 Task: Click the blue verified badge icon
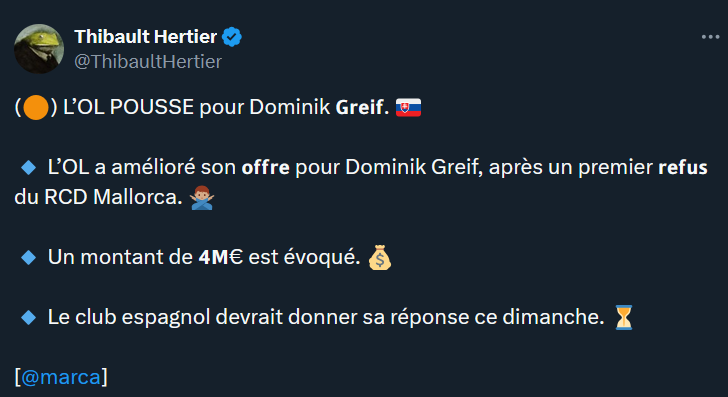(232, 37)
